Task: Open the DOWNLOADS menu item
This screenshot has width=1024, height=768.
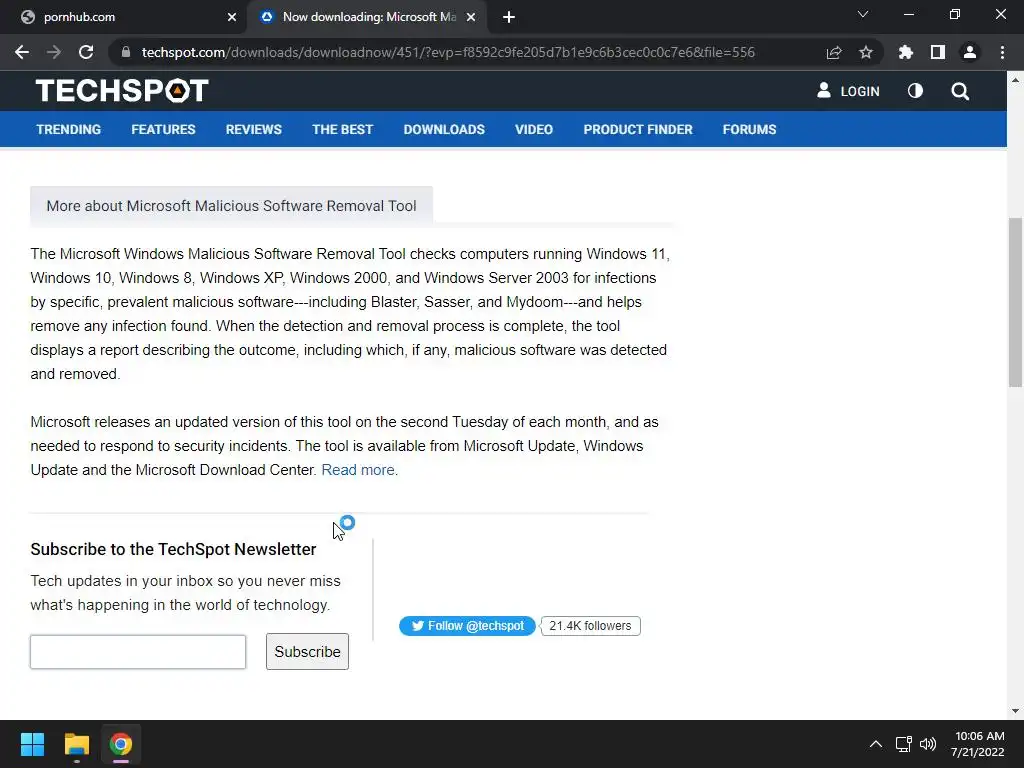Action: tap(444, 129)
